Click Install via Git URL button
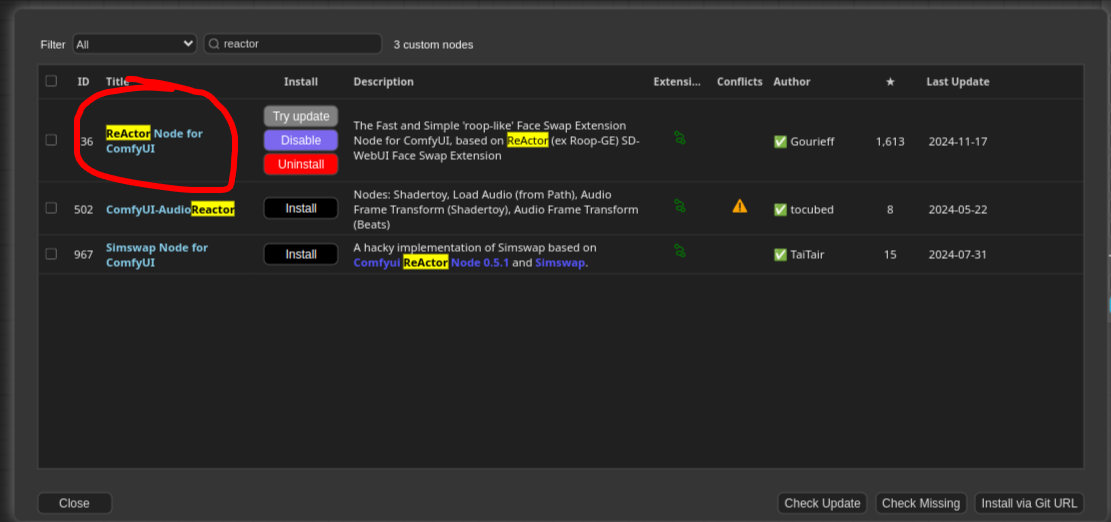 point(1029,503)
